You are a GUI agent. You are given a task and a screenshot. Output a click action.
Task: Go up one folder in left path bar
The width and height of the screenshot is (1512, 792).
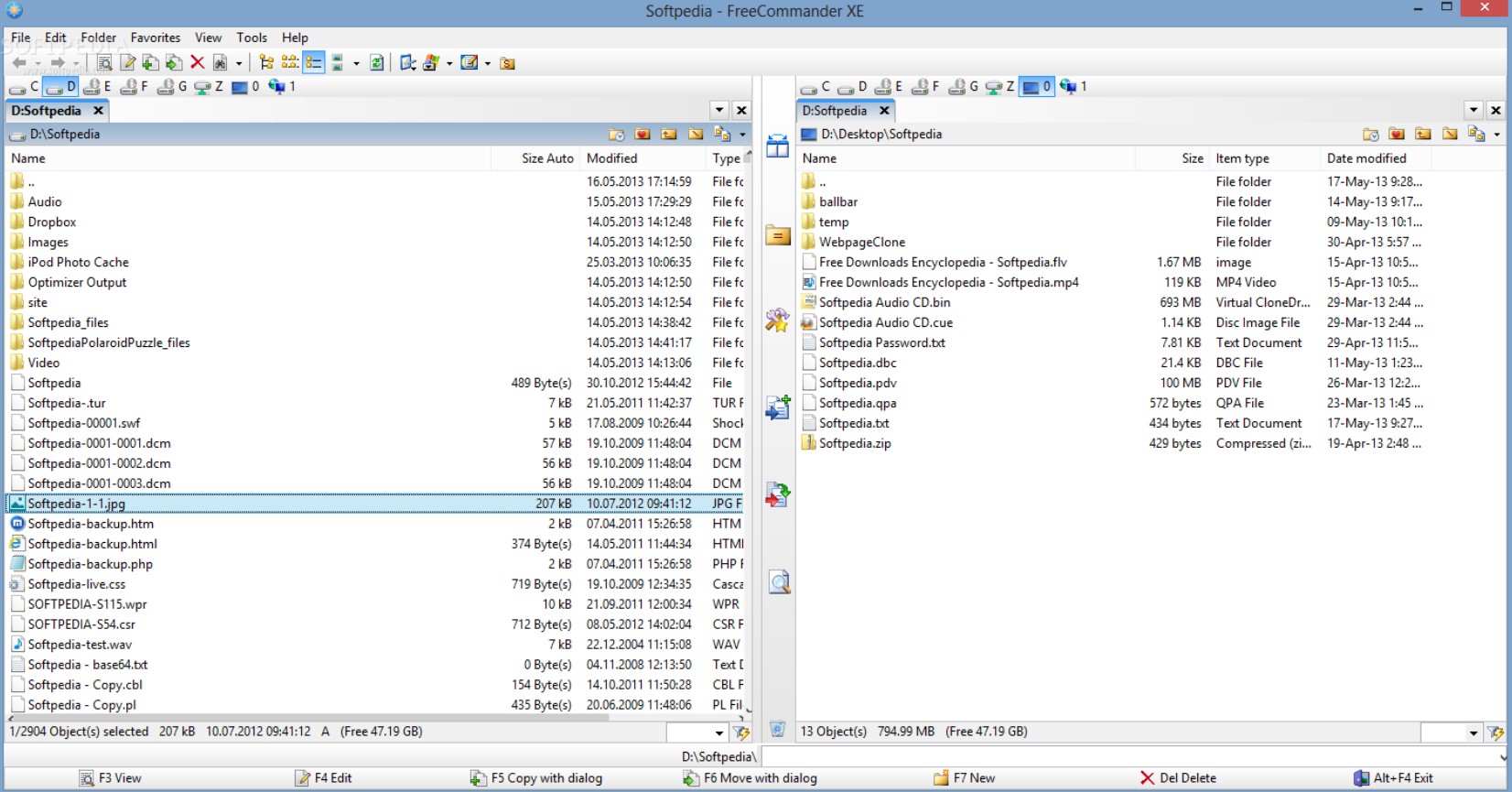pyautogui.click(x=669, y=135)
